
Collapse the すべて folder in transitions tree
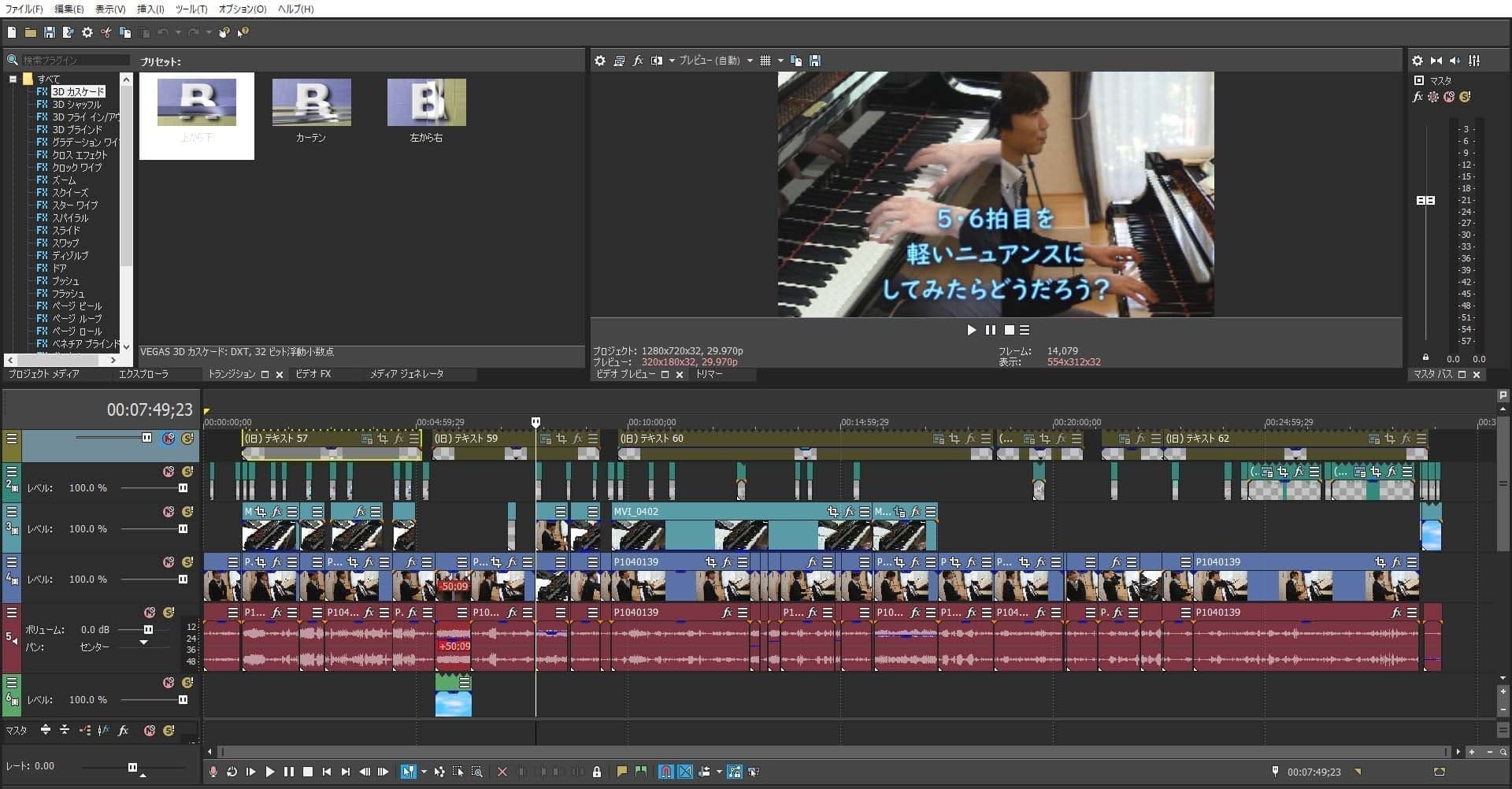(13, 79)
